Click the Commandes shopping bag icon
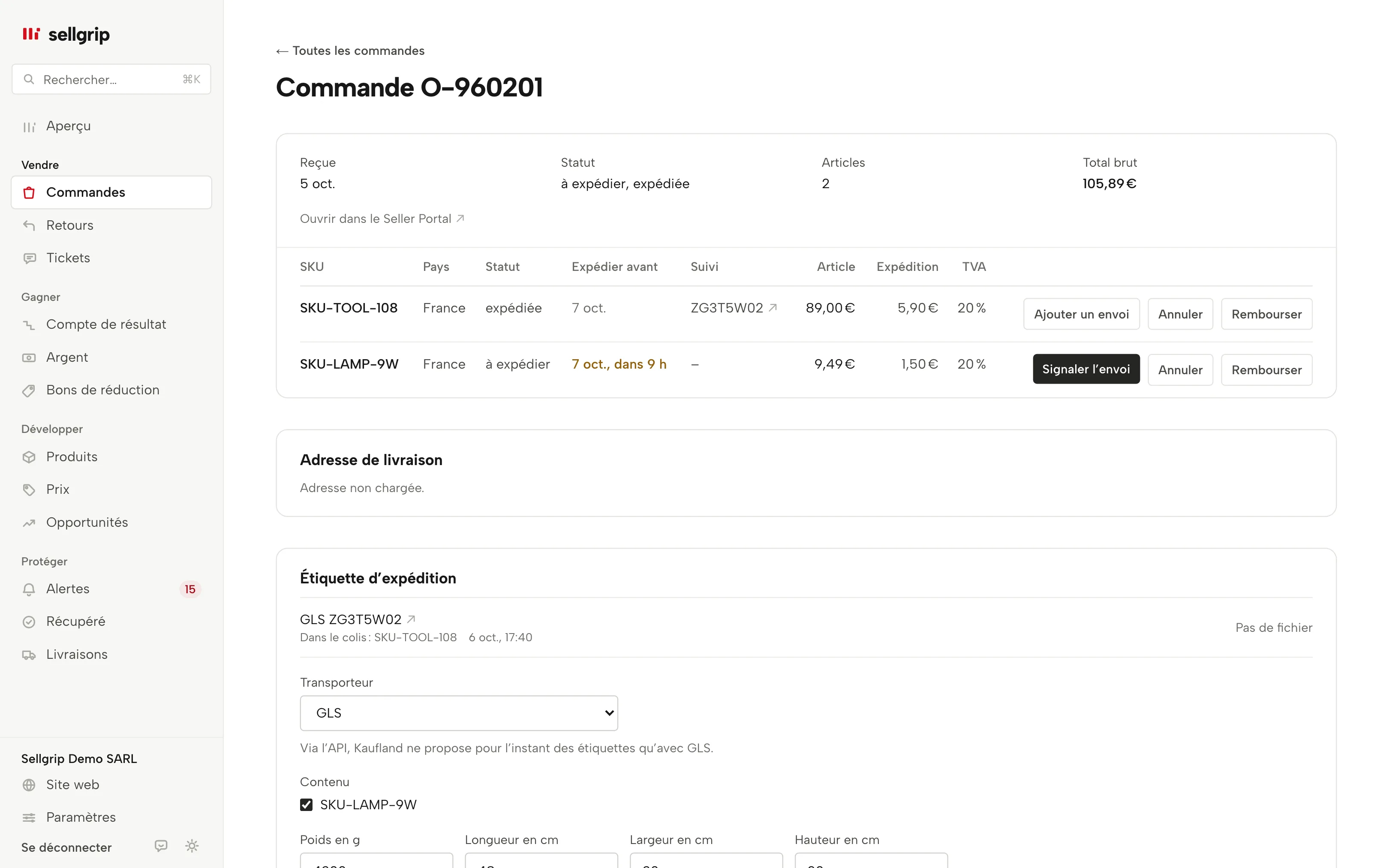Viewport: 1389px width, 868px height. coord(29,193)
